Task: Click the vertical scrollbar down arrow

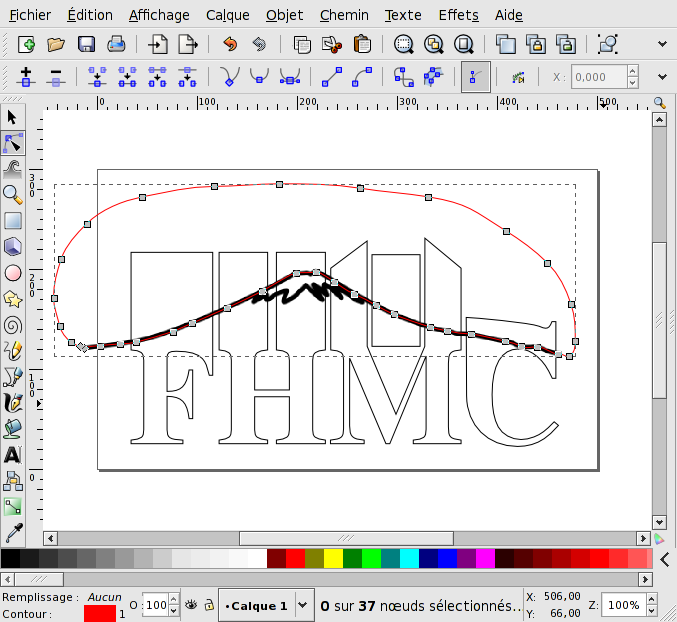Action: click(x=659, y=522)
